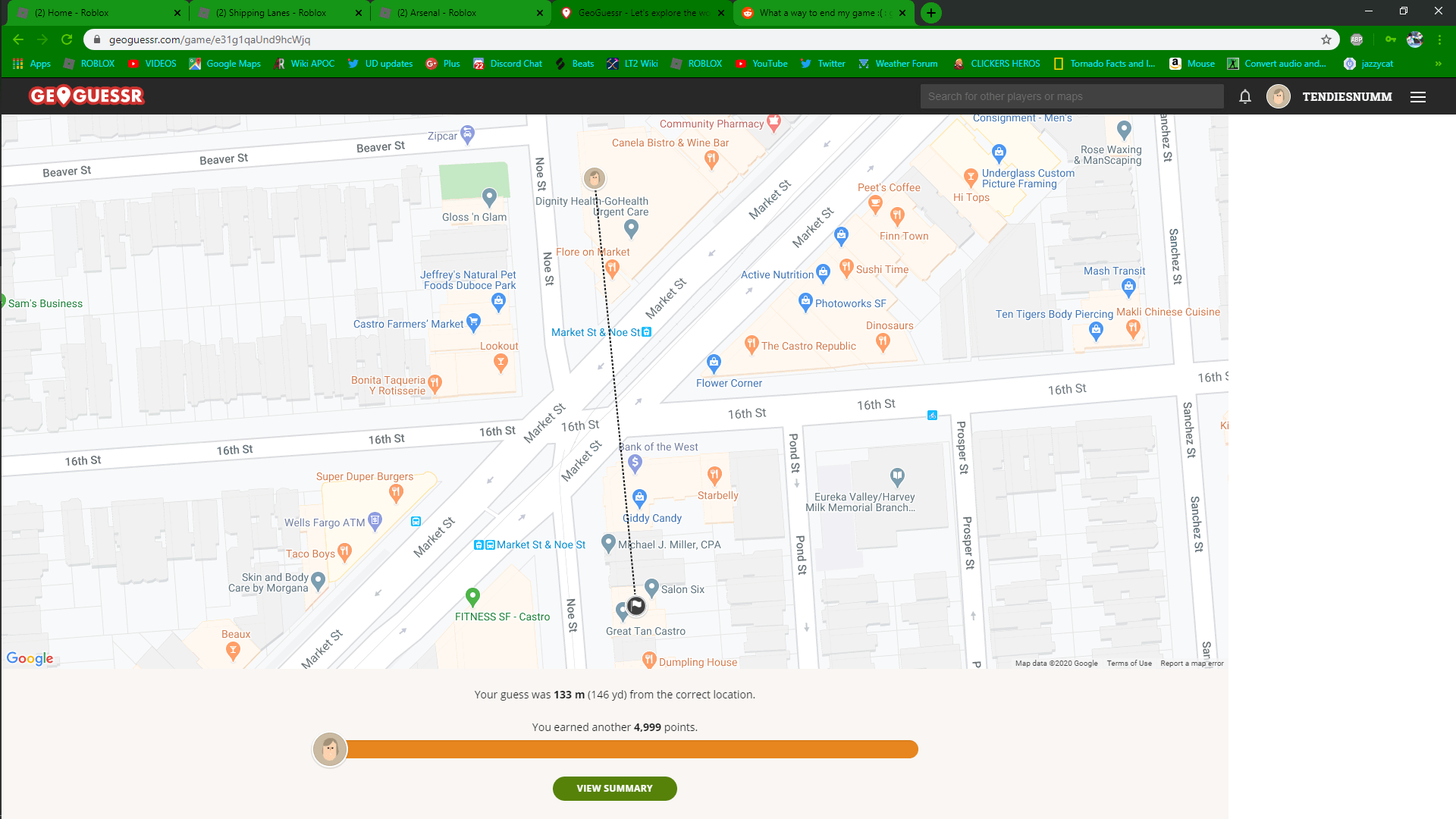Expand the hidden bookmarks overflow chevron

pos(1438,64)
